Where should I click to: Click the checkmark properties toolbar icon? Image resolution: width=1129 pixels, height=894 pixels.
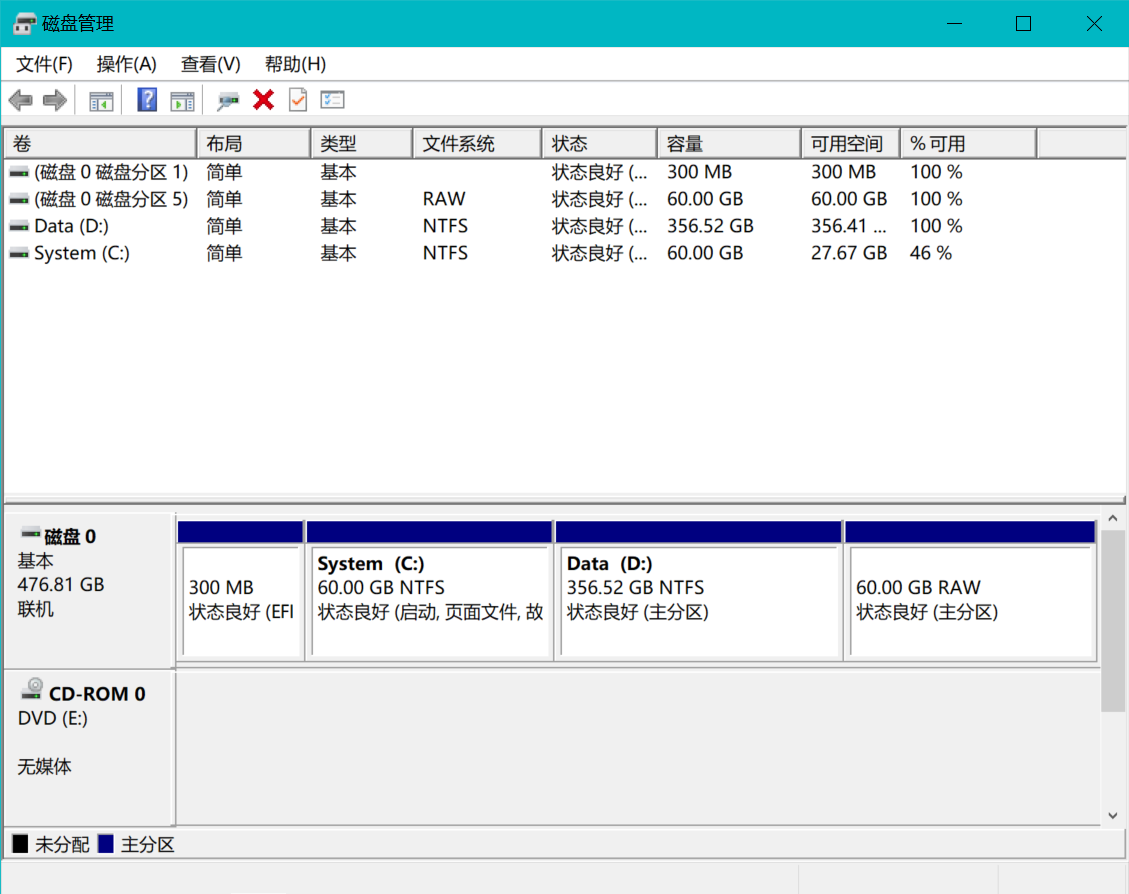297,100
